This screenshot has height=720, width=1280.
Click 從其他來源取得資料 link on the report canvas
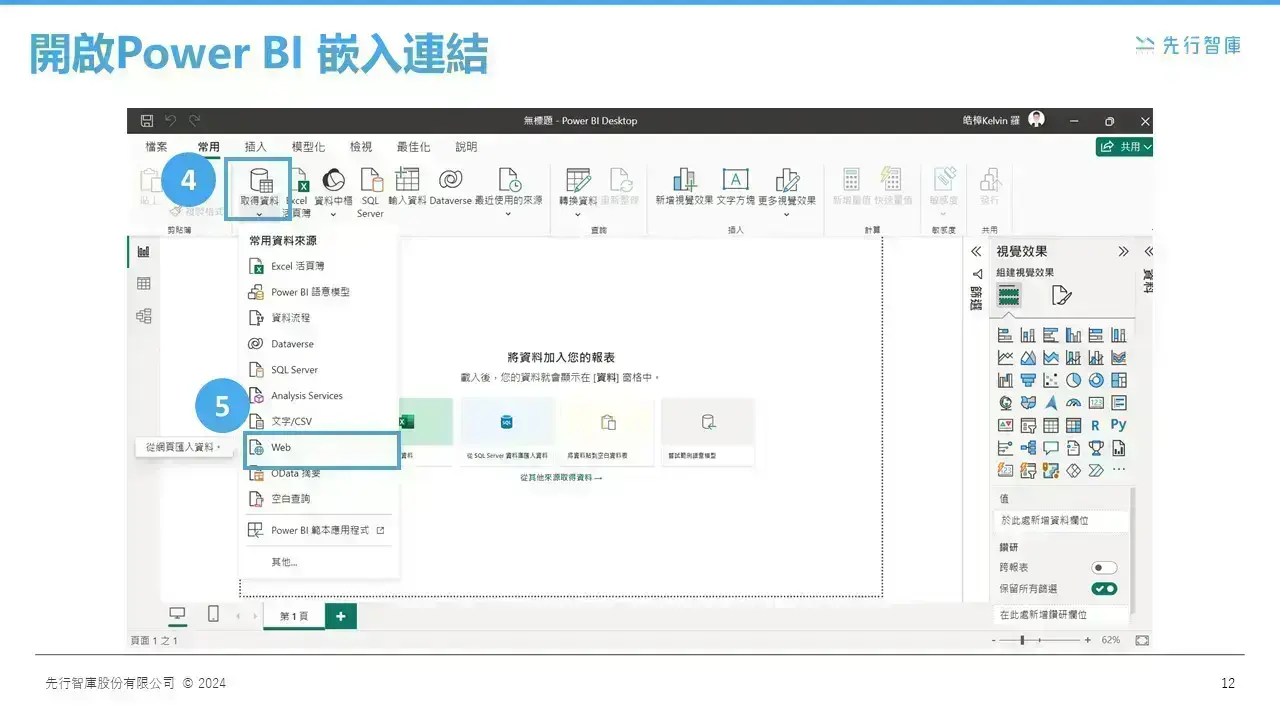[561, 478]
